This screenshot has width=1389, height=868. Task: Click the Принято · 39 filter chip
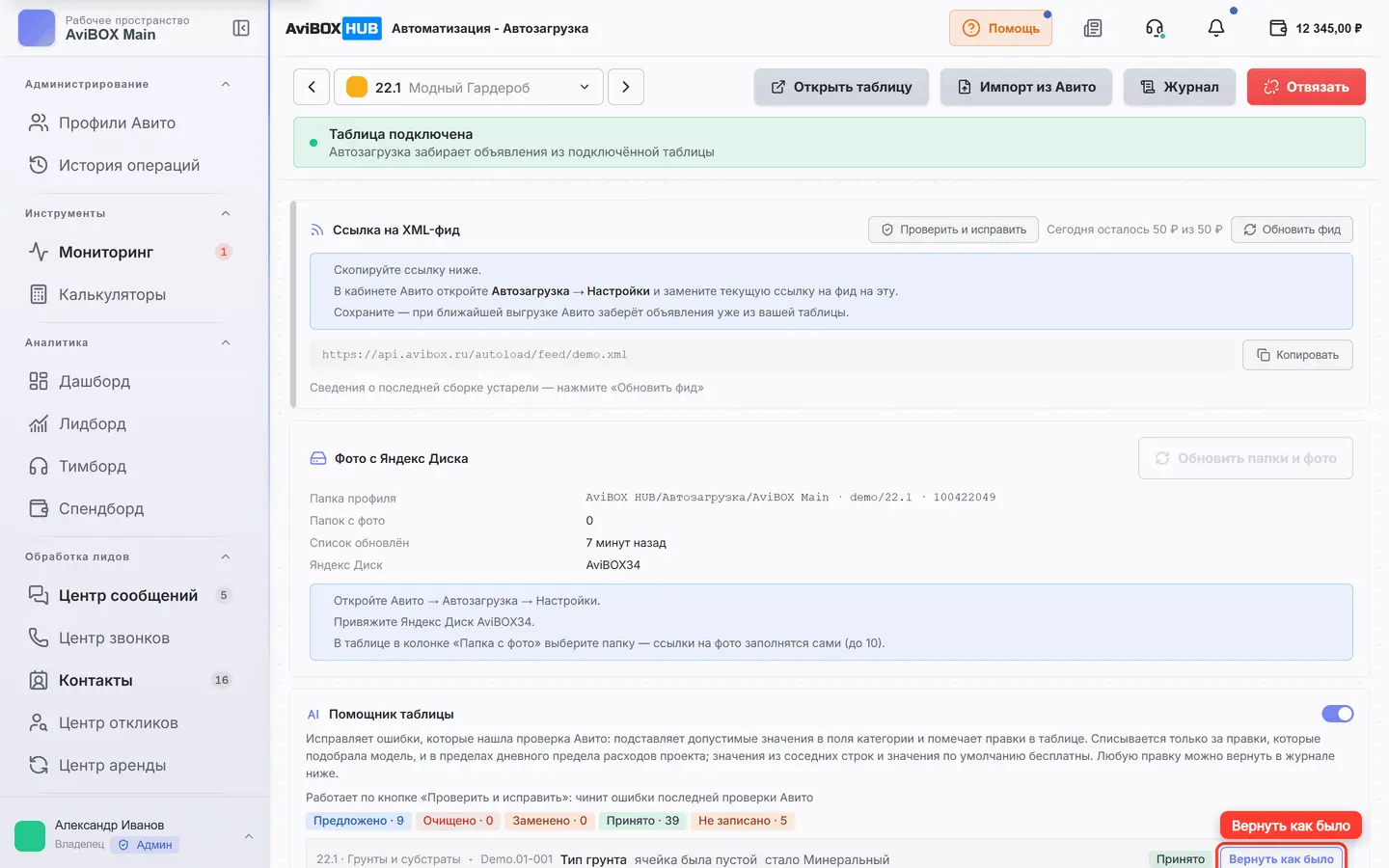(642, 821)
